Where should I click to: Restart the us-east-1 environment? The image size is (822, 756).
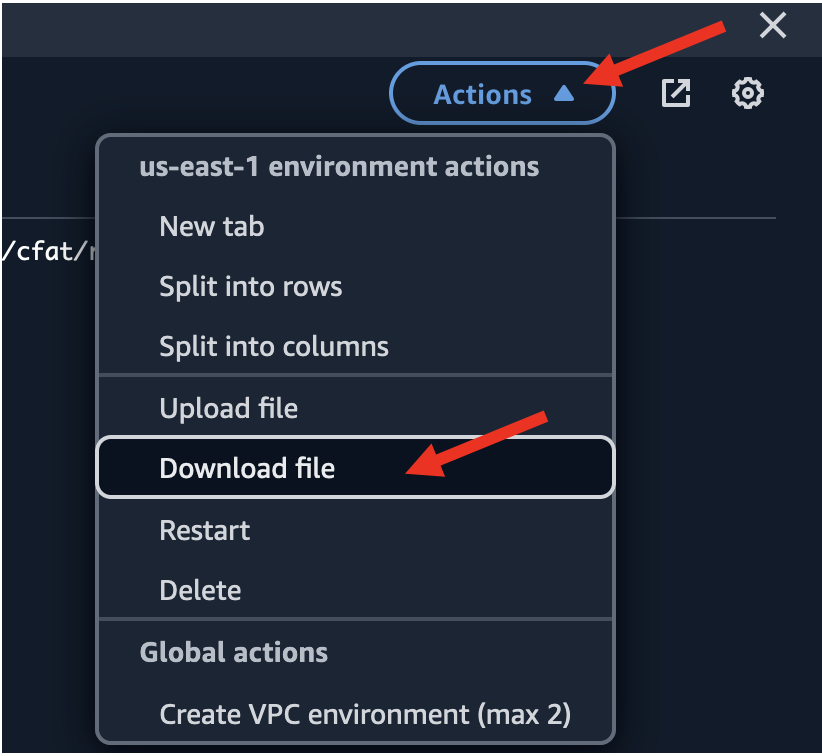pos(205,530)
